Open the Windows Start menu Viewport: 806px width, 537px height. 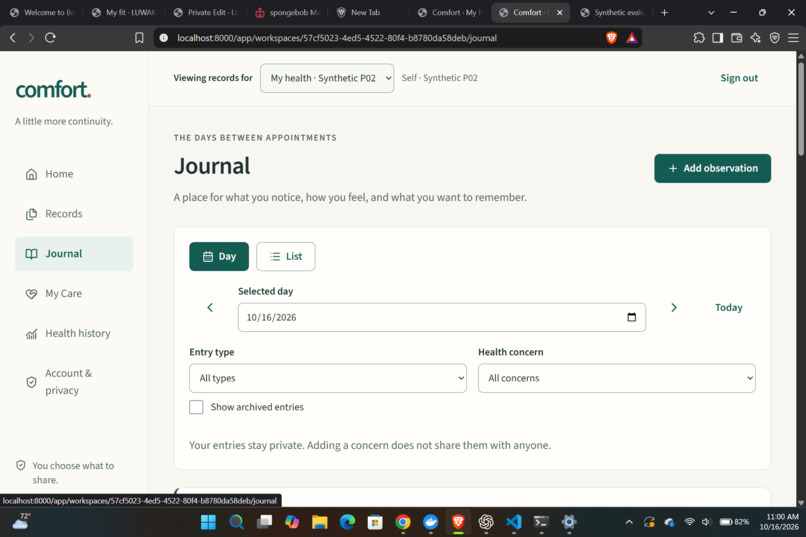coord(208,522)
